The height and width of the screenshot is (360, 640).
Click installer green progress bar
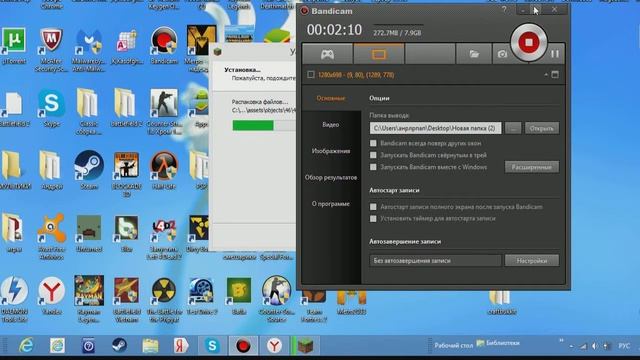[x=253, y=125]
